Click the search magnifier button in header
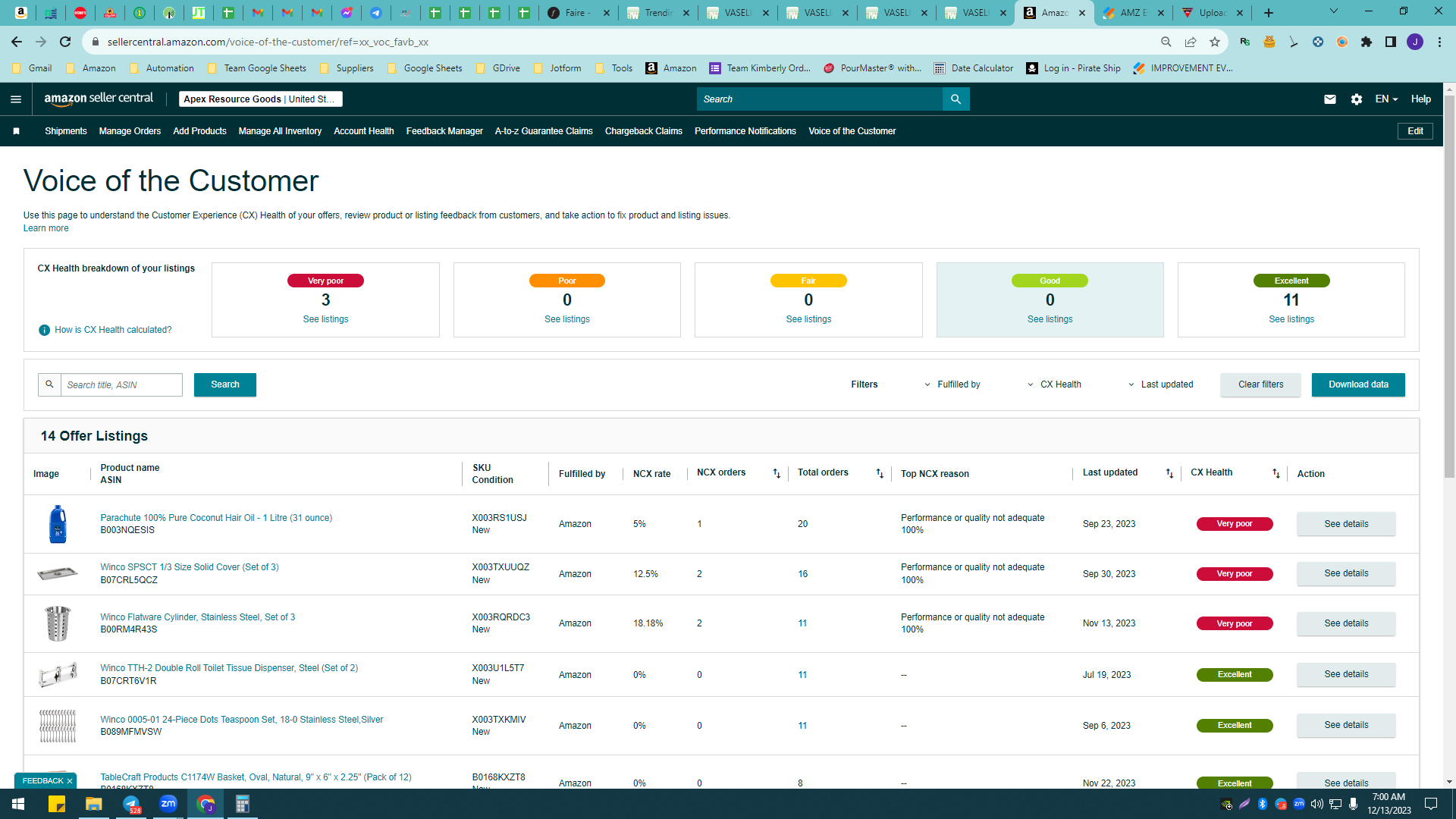 [x=955, y=99]
